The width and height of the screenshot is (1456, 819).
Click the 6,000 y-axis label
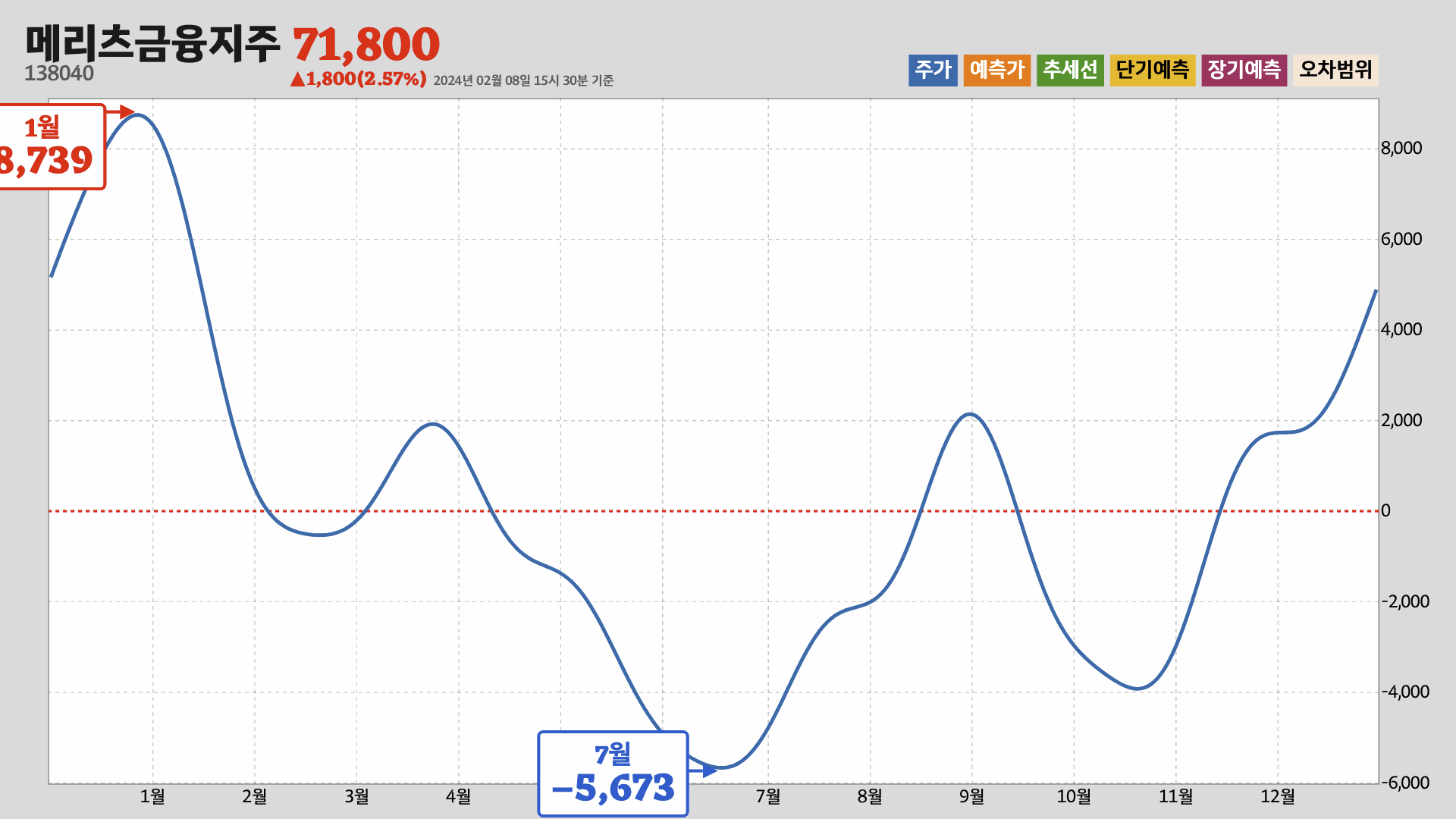click(x=1401, y=239)
